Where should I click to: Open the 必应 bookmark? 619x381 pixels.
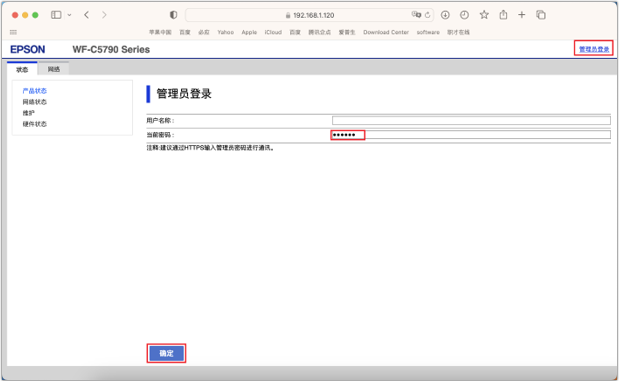pos(204,32)
